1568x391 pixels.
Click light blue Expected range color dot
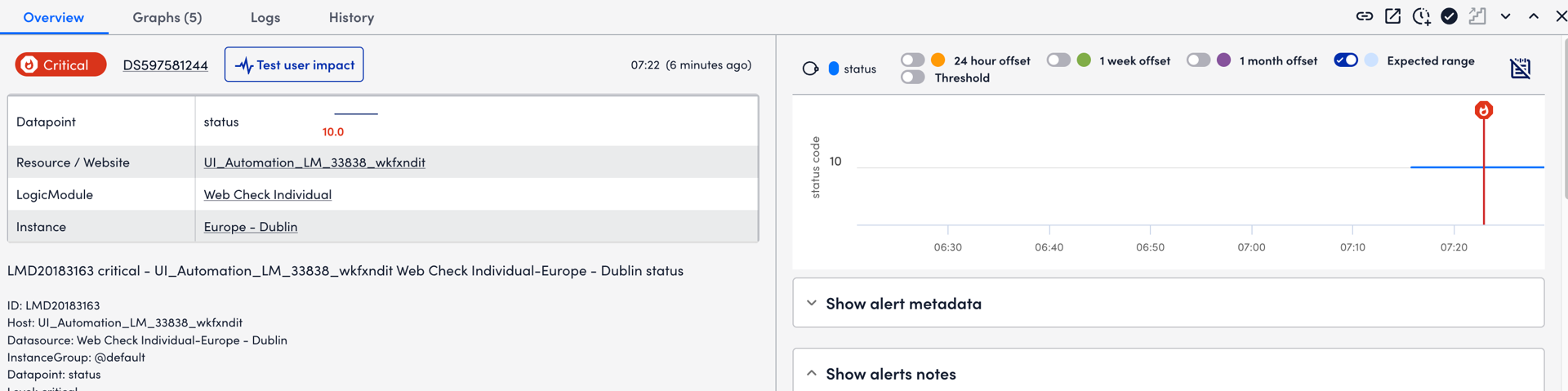click(1371, 60)
